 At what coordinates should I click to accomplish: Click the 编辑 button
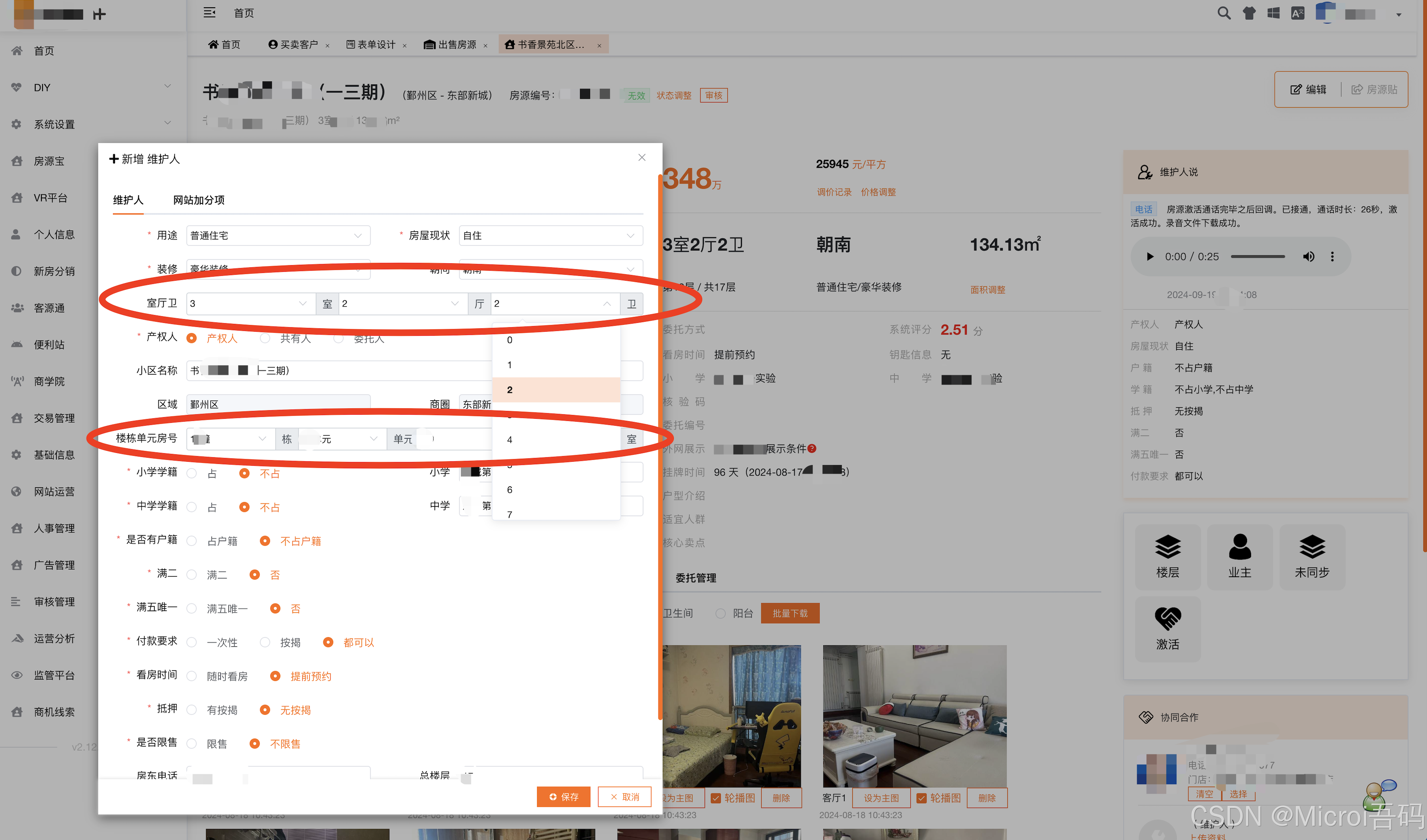point(1308,90)
